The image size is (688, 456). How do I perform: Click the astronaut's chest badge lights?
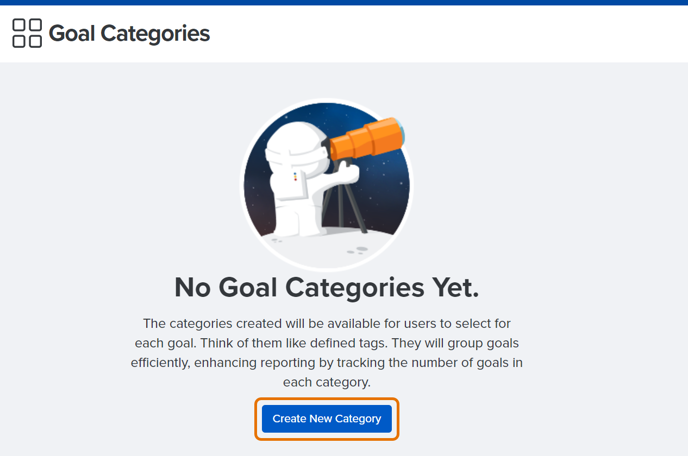295,176
